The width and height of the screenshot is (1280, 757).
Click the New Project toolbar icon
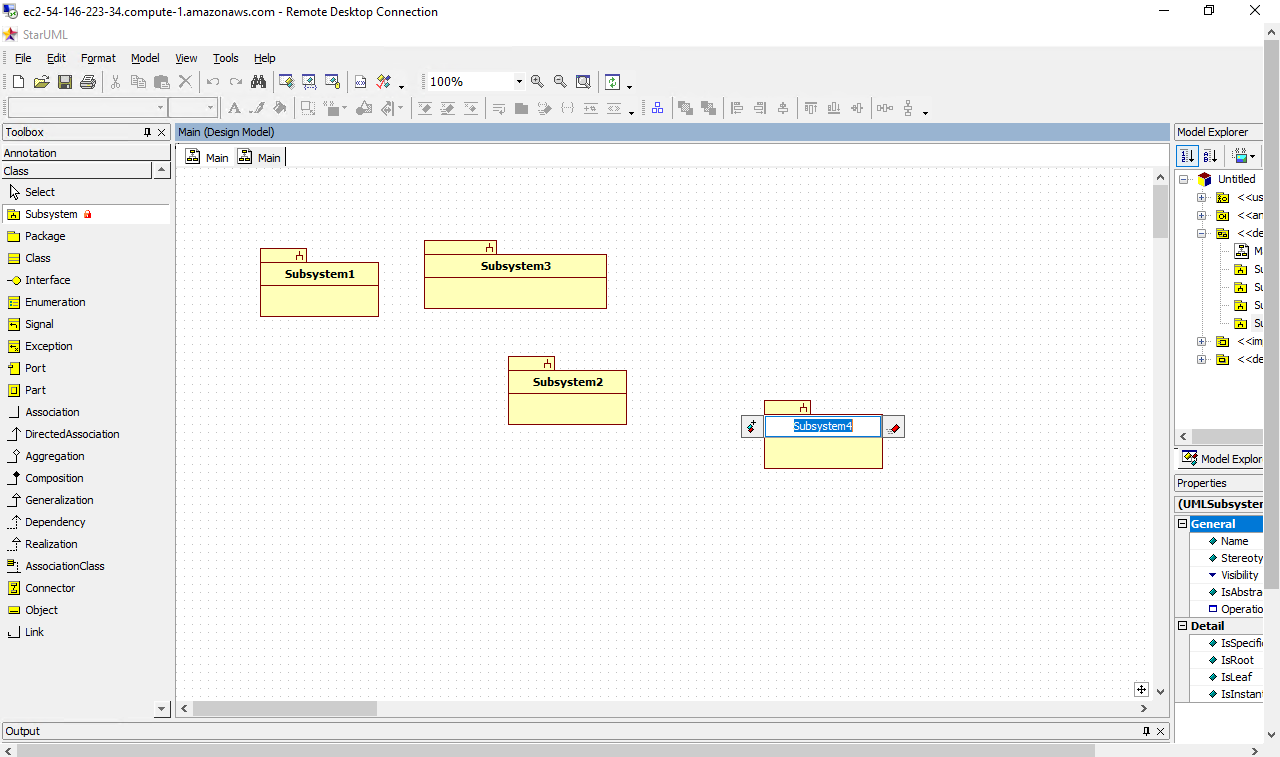[x=18, y=82]
